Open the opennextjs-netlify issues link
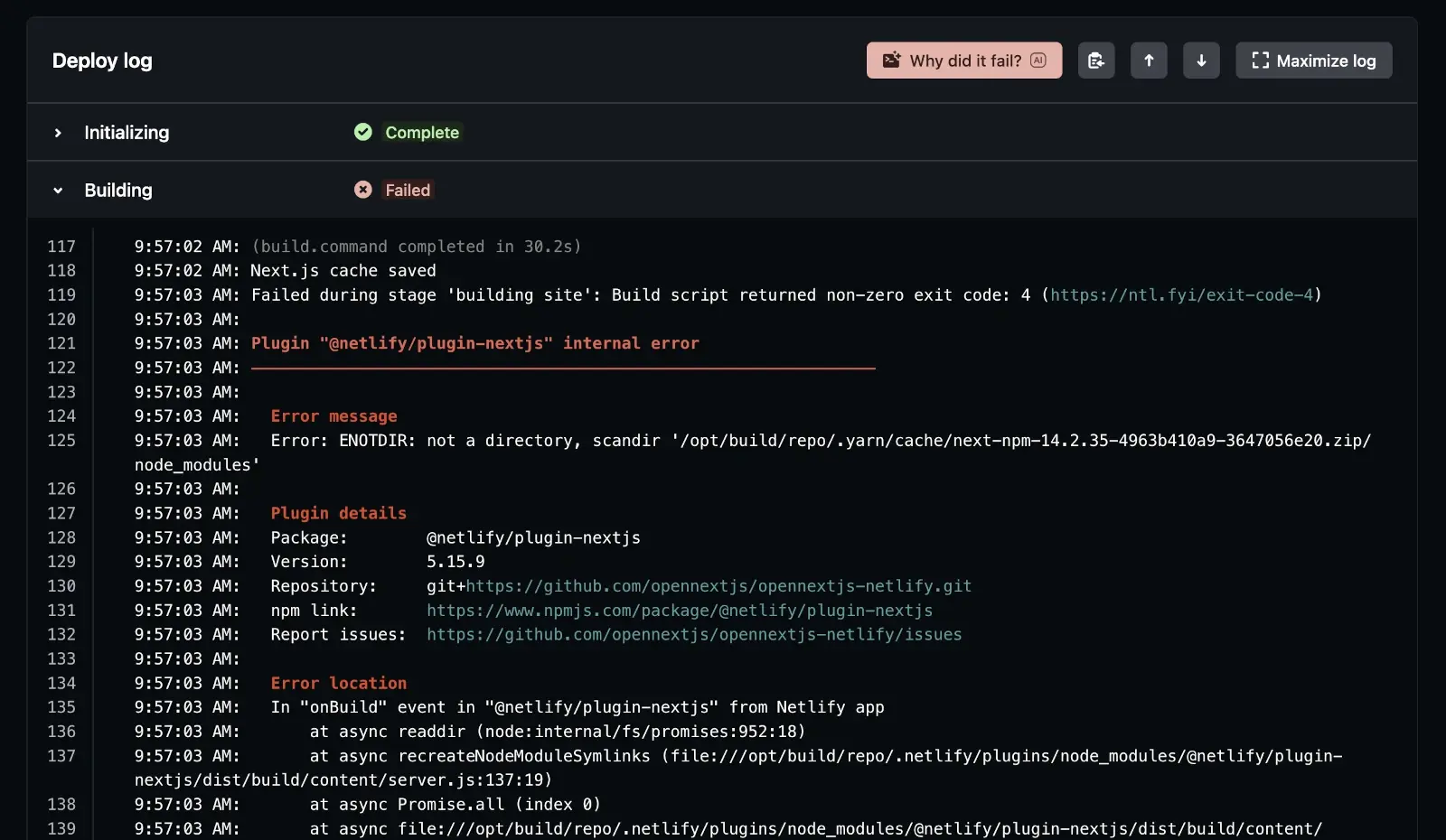 (x=693, y=635)
